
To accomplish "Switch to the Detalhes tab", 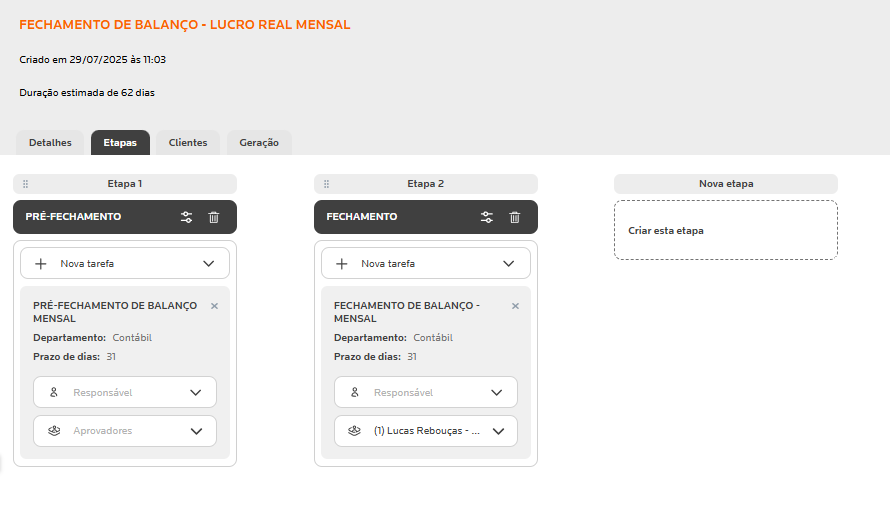I will point(50,143).
